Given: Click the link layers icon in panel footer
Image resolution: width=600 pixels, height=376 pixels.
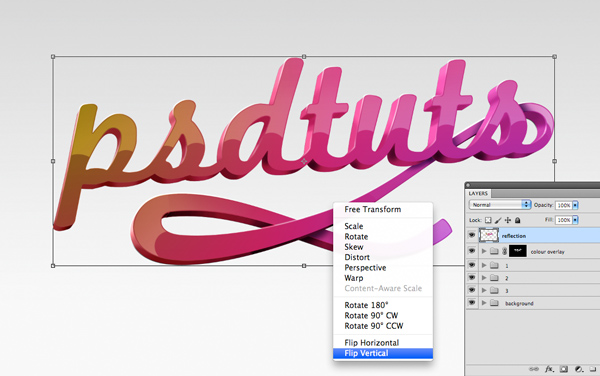Looking at the screenshot, I should pyautogui.click(x=533, y=369).
